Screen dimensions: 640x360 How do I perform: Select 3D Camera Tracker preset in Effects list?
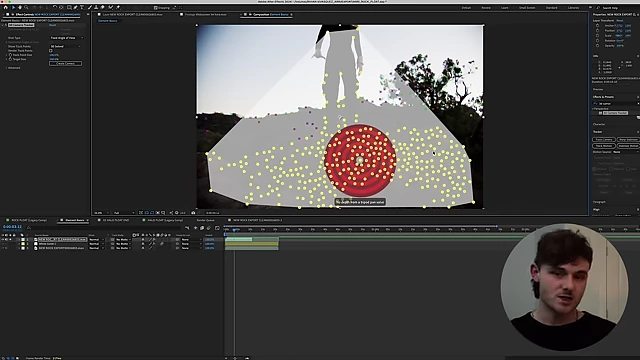click(x=616, y=113)
